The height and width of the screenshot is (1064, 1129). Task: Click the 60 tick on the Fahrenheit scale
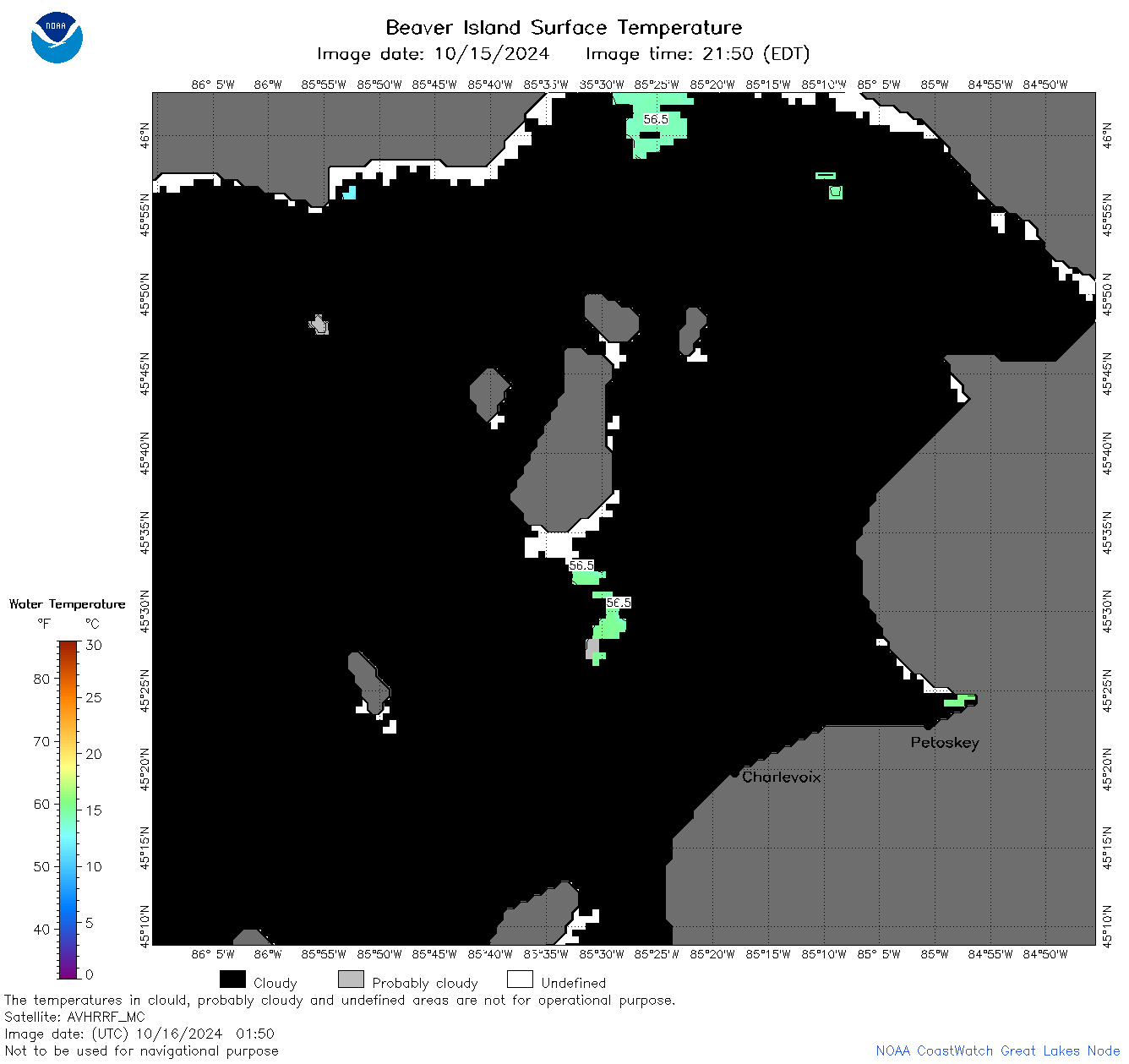click(x=41, y=804)
